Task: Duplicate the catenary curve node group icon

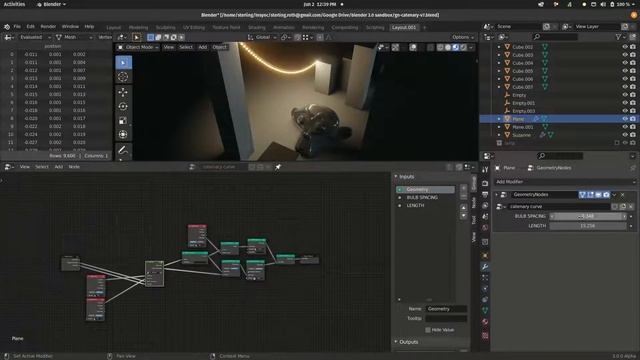Action: click(x=623, y=207)
